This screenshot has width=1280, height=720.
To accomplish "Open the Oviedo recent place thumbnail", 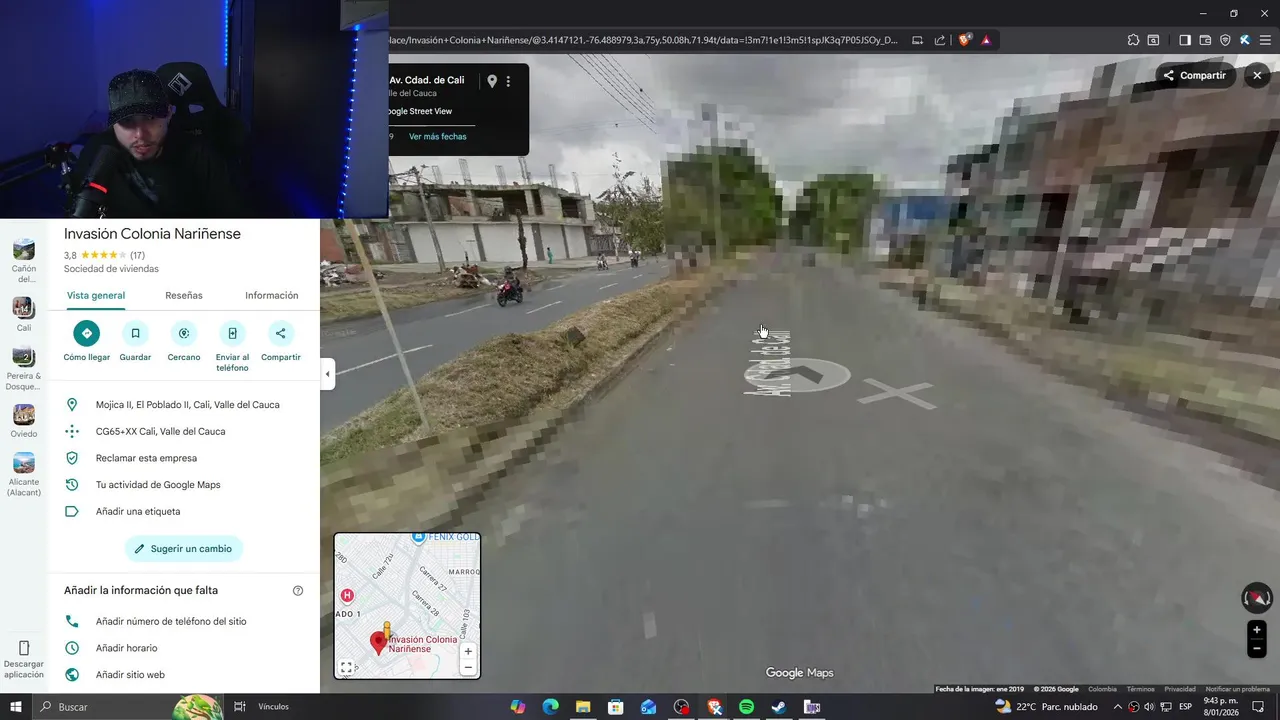I will click(24, 414).
